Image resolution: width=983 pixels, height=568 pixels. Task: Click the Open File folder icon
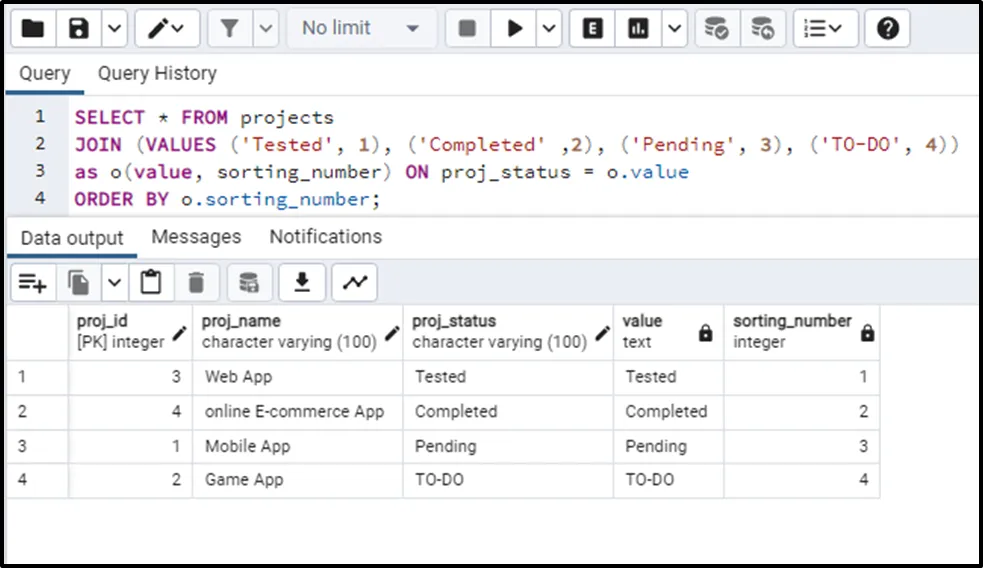(x=33, y=28)
